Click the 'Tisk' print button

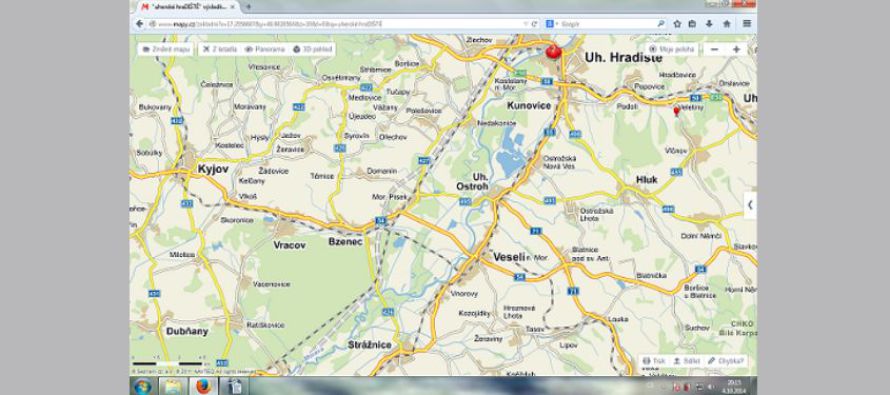[654, 361]
